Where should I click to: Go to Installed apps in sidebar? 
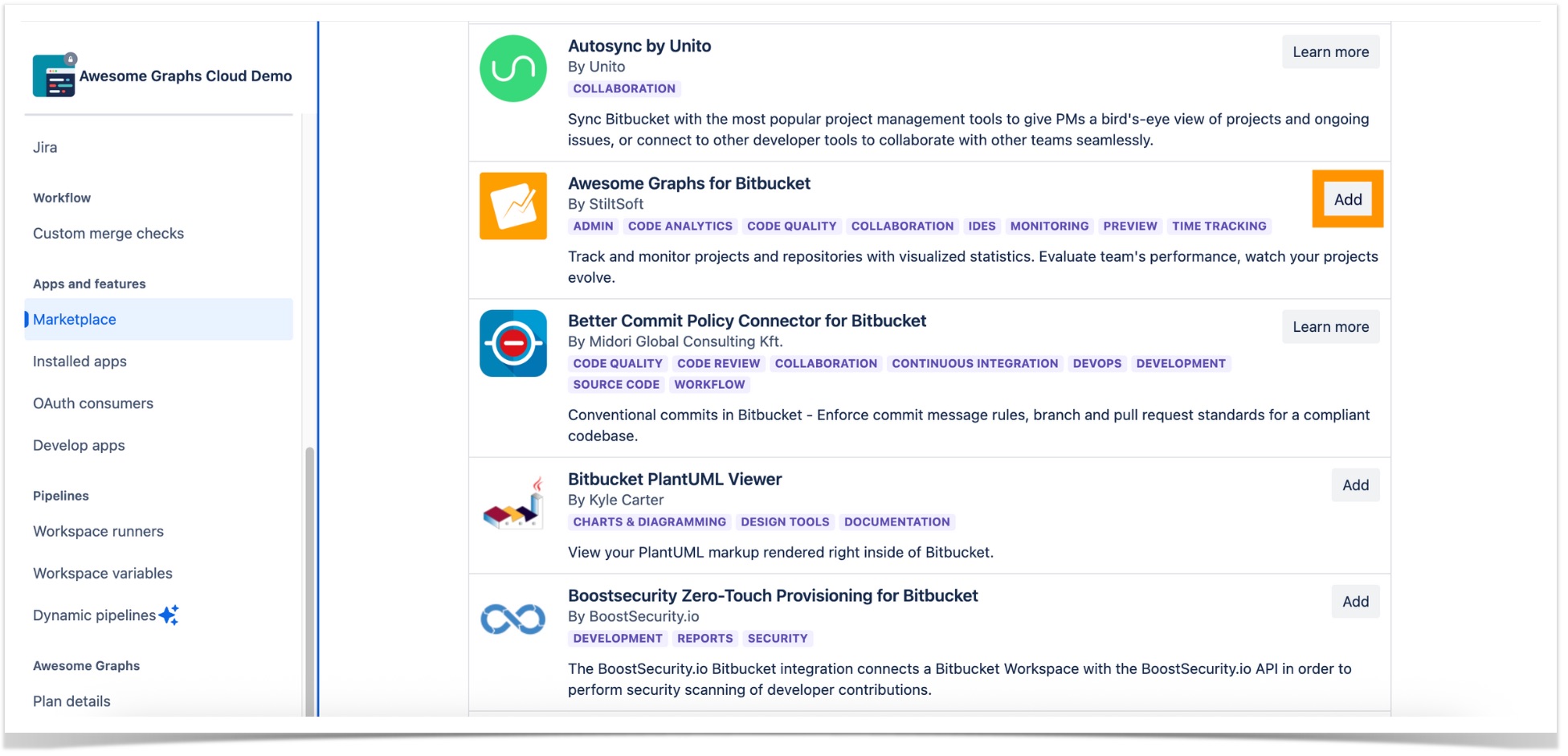(x=80, y=362)
